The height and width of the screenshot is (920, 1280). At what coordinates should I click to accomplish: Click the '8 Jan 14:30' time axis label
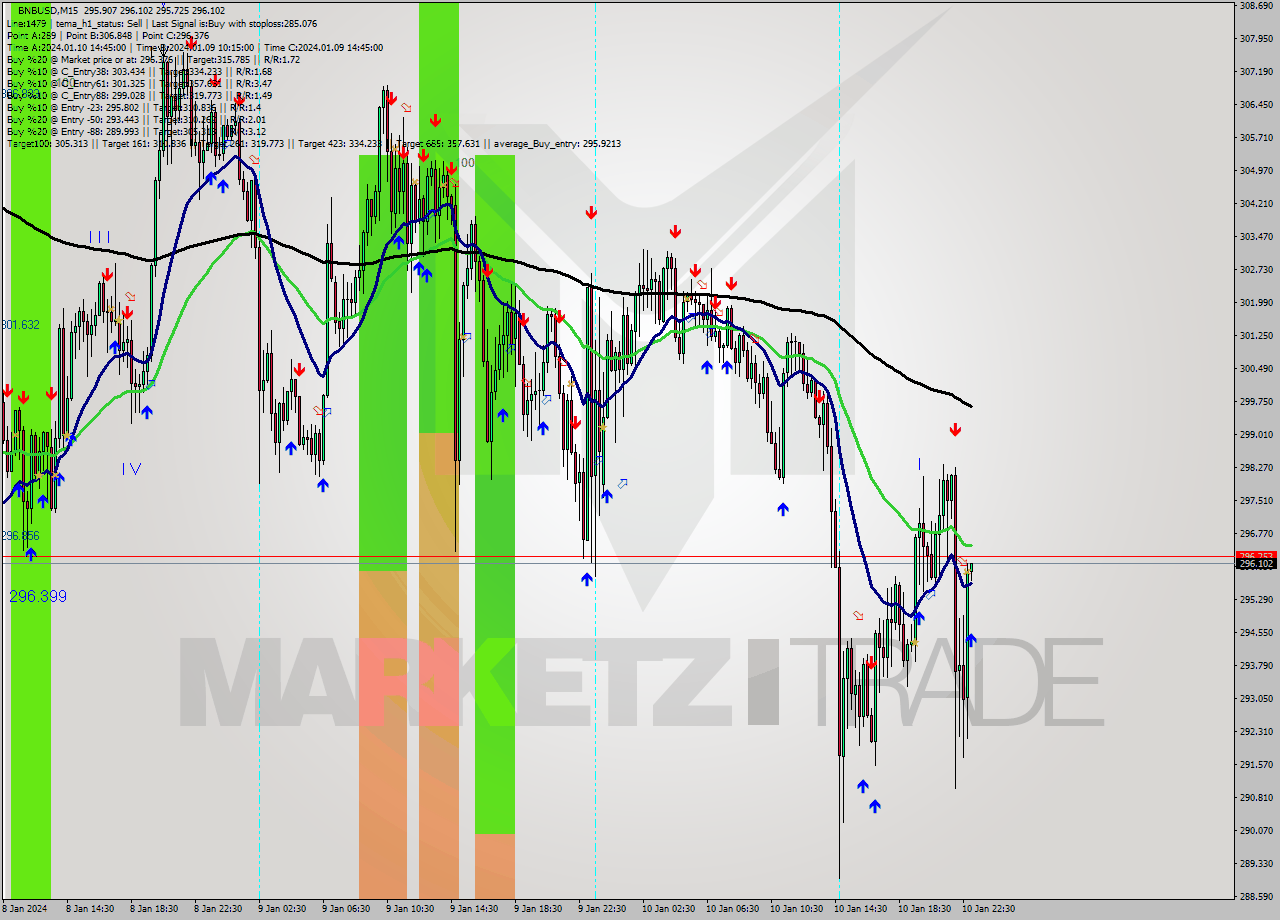point(89,909)
